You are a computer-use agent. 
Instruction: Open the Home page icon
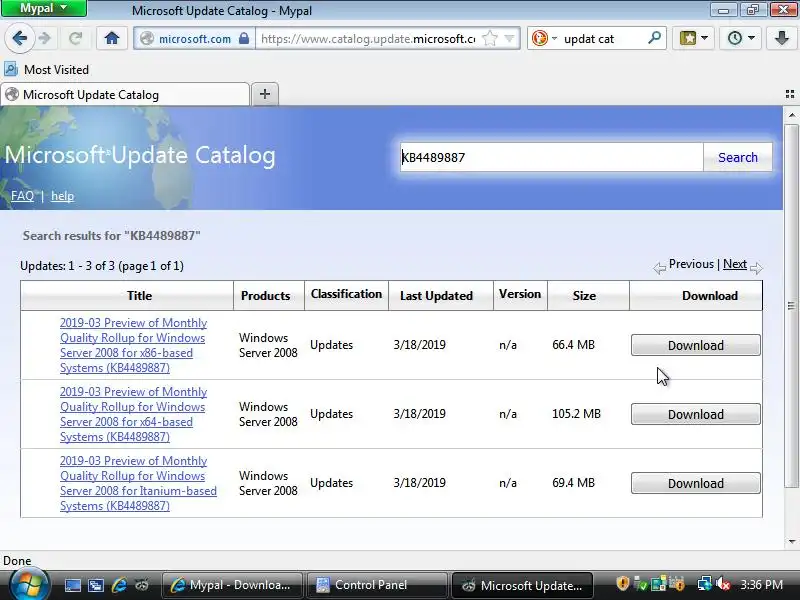(112, 38)
